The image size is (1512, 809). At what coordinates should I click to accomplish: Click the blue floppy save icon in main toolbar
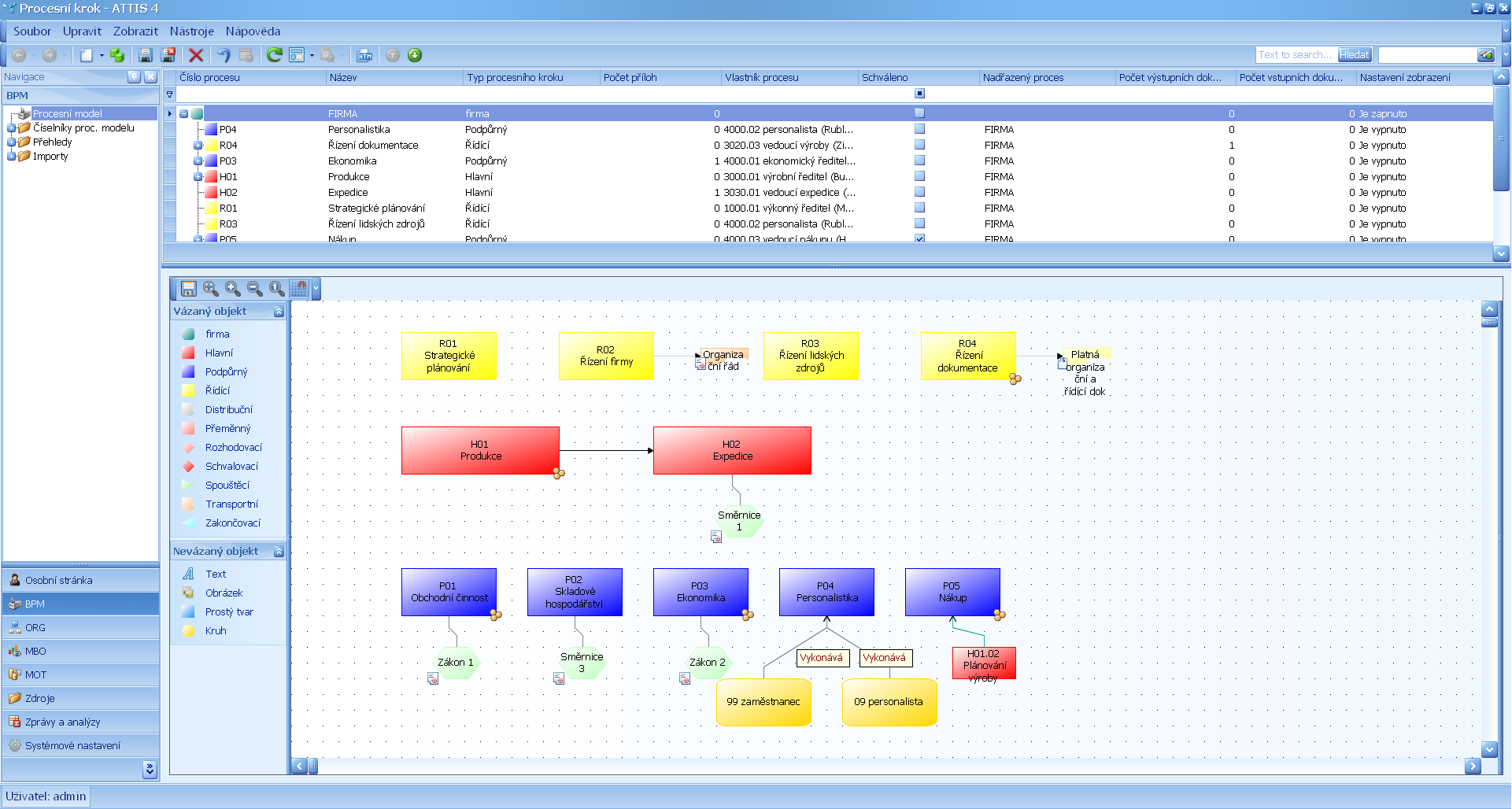tap(145, 55)
